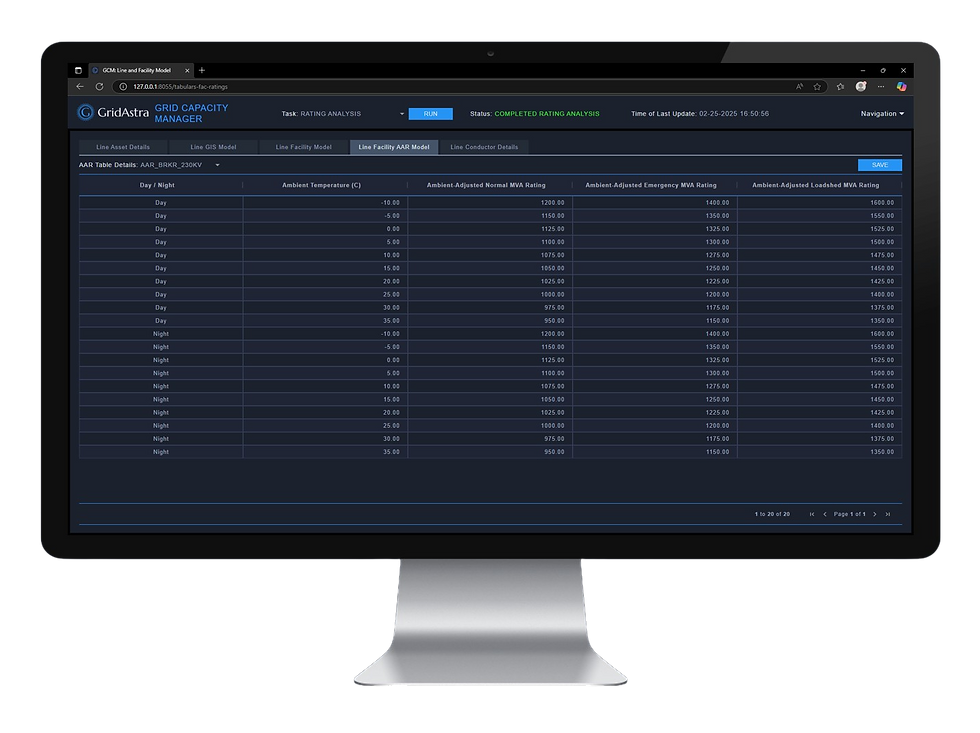This screenshot has width=980, height=733.
Task: Click the GridAstra logo
Action: pos(112,112)
